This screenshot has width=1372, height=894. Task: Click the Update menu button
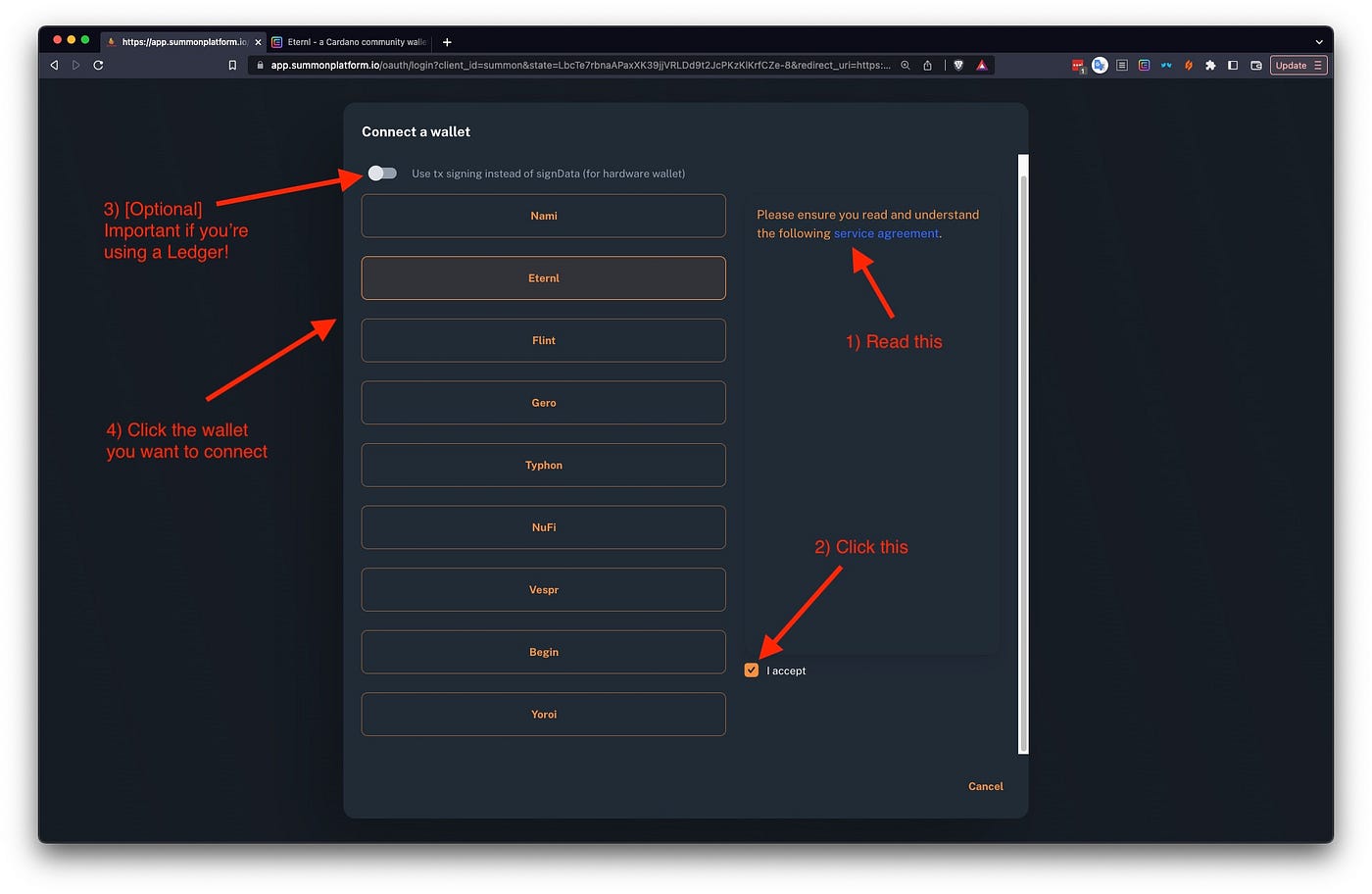1298,66
